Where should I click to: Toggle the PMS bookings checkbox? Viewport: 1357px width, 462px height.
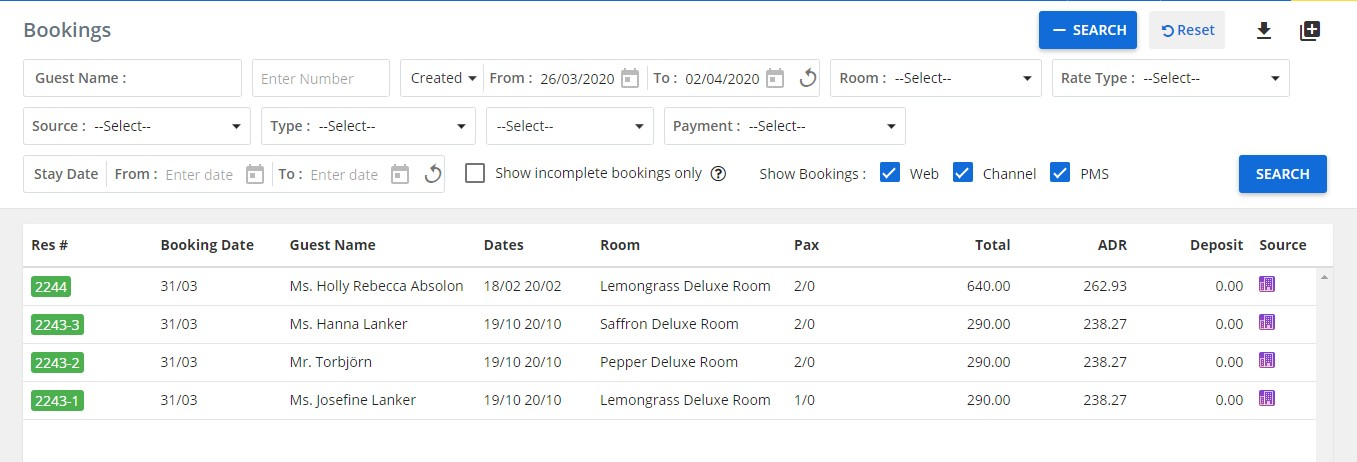1060,173
